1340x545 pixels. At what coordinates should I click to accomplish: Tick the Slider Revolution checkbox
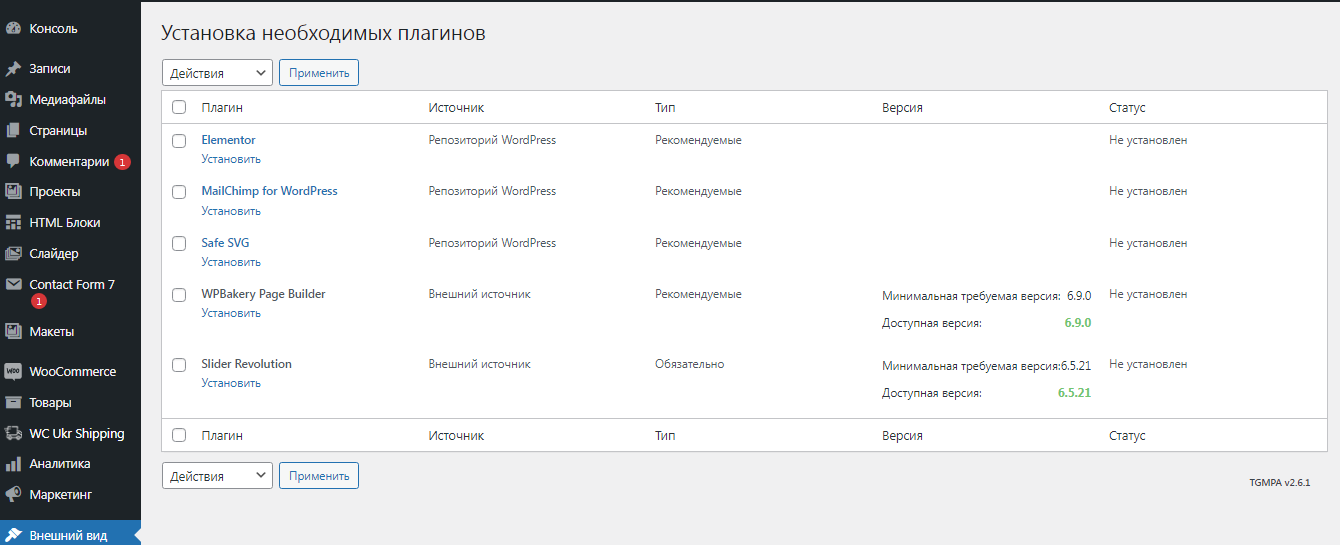point(179,365)
